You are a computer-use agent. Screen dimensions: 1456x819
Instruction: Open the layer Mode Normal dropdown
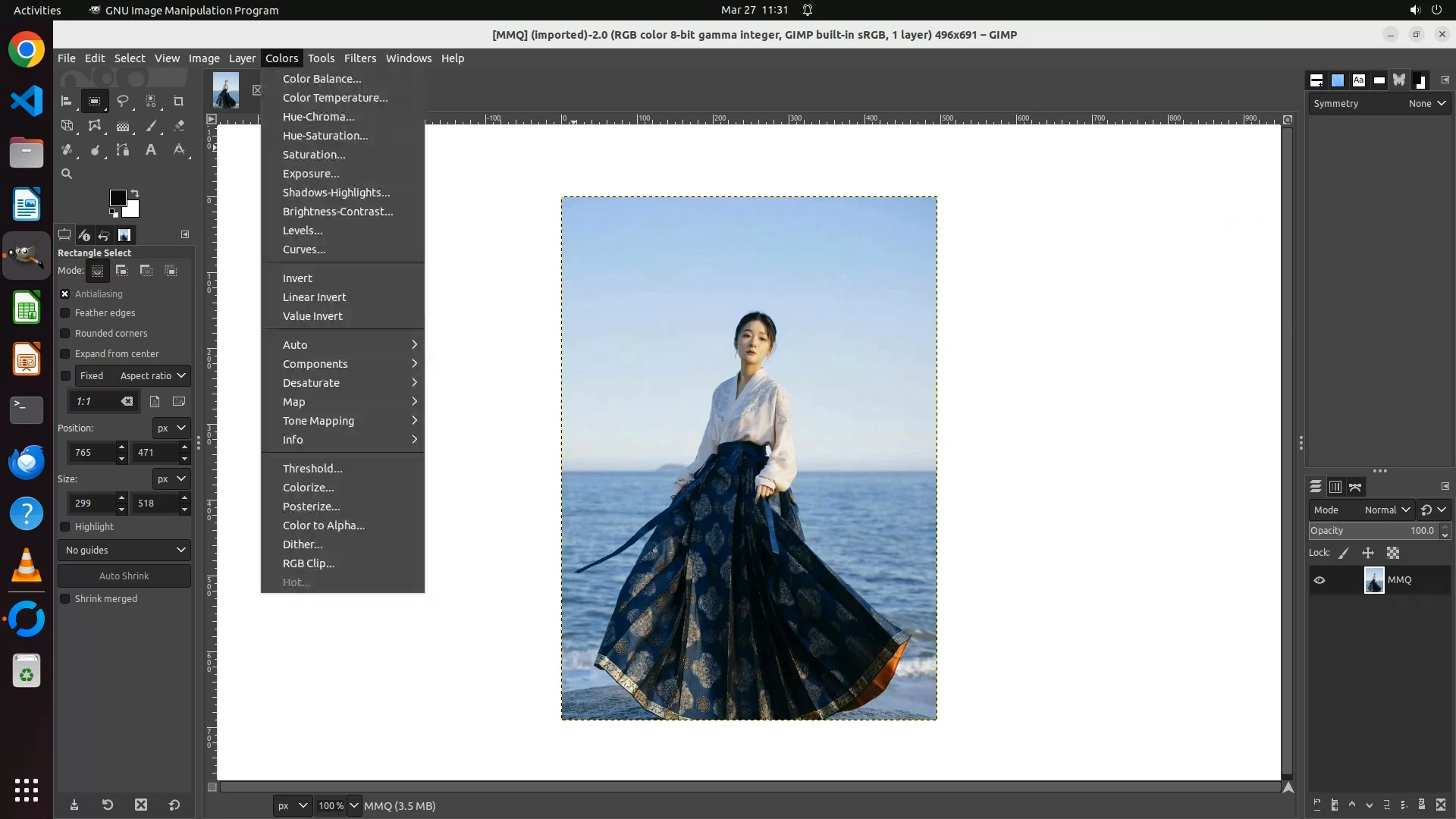1386,510
